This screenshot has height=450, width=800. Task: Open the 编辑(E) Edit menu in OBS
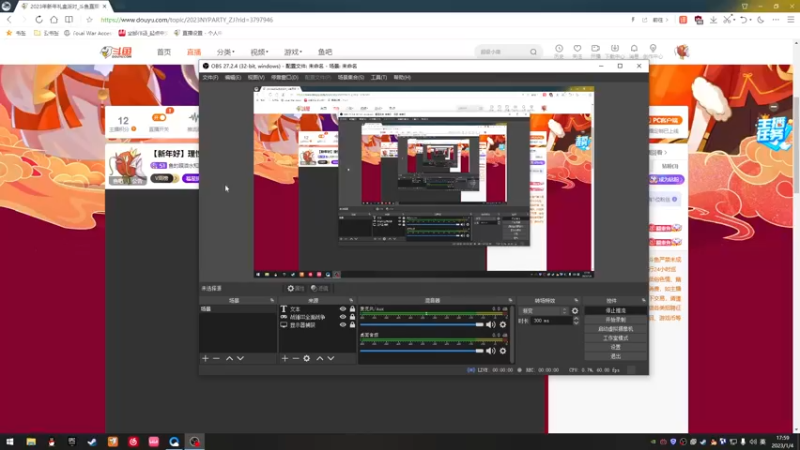[233, 78]
